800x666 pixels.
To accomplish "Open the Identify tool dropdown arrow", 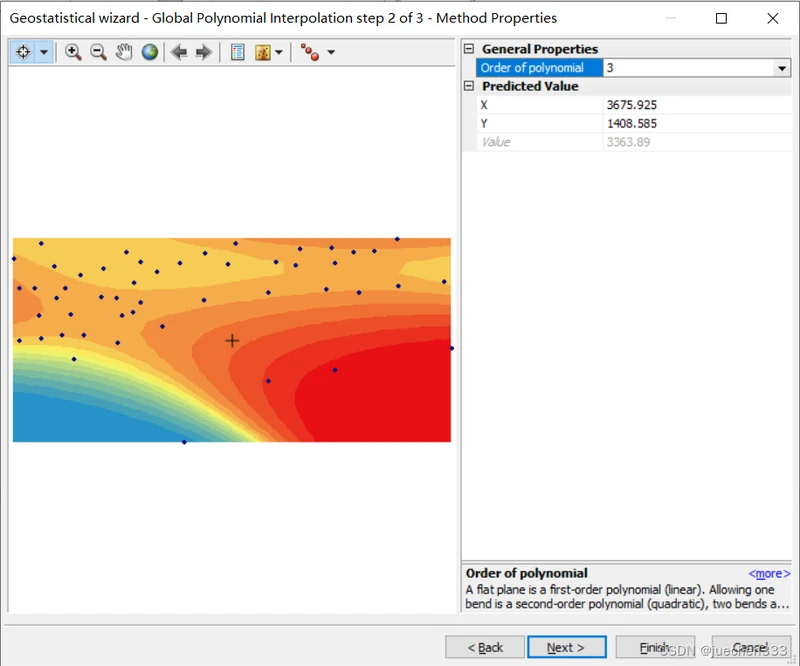I will 44,52.
